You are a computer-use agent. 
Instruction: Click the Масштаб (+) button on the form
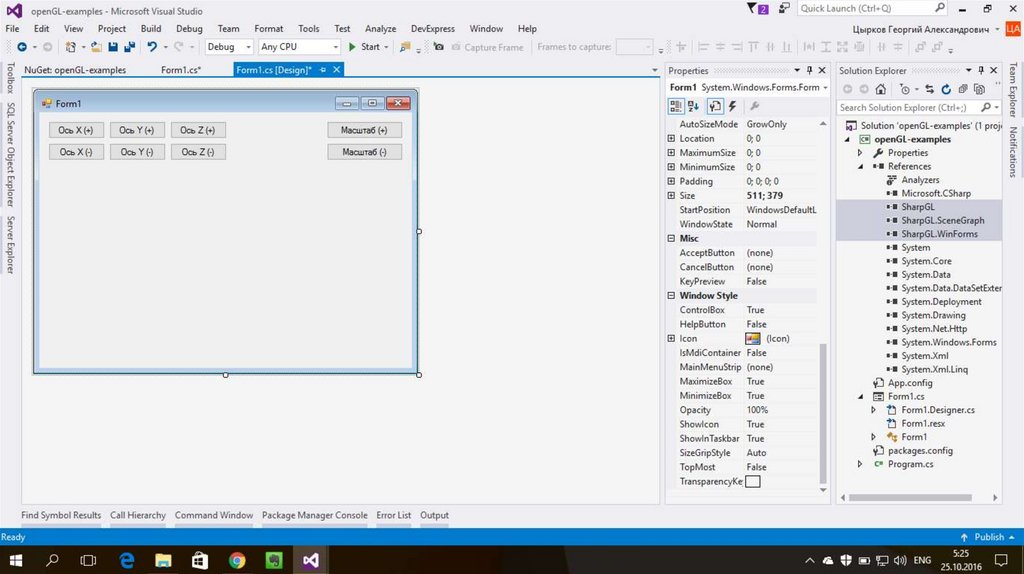(364, 130)
